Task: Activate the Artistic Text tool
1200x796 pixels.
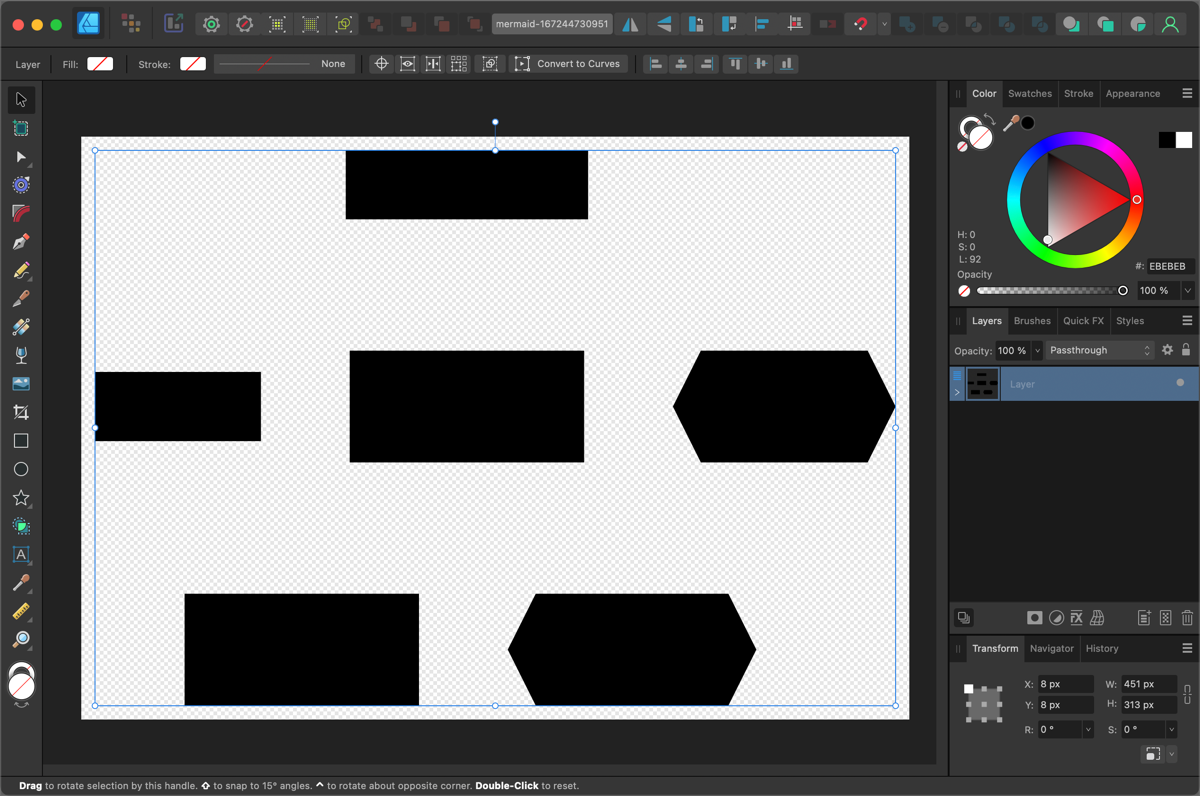Action: 21,554
